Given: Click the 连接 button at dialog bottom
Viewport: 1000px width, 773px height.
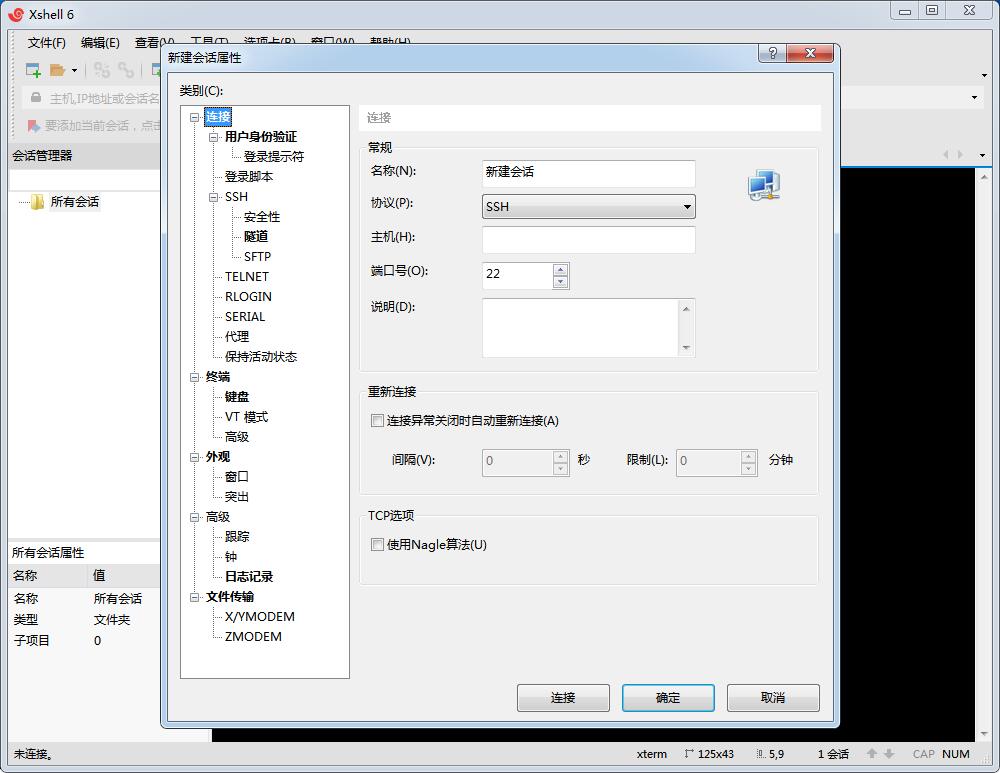Looking at the screenshot, I should tap(563, 698).
